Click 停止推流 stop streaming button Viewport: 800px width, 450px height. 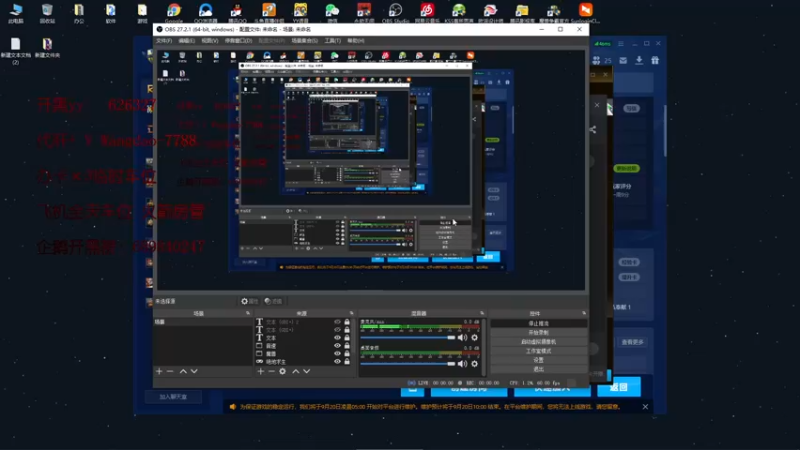538,323
